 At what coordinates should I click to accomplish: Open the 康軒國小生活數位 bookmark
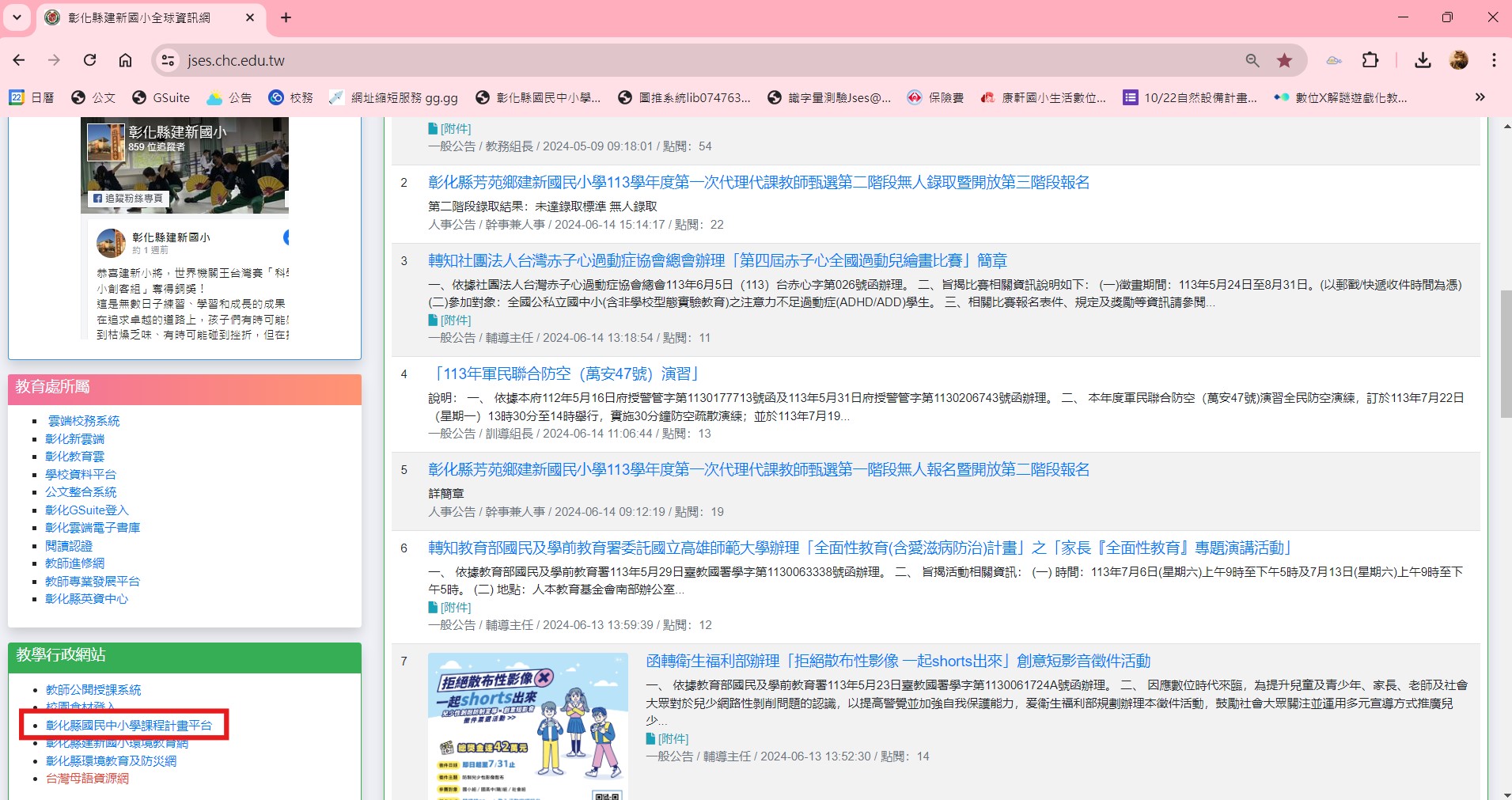pyautogui.click(x=1043, y=97)
